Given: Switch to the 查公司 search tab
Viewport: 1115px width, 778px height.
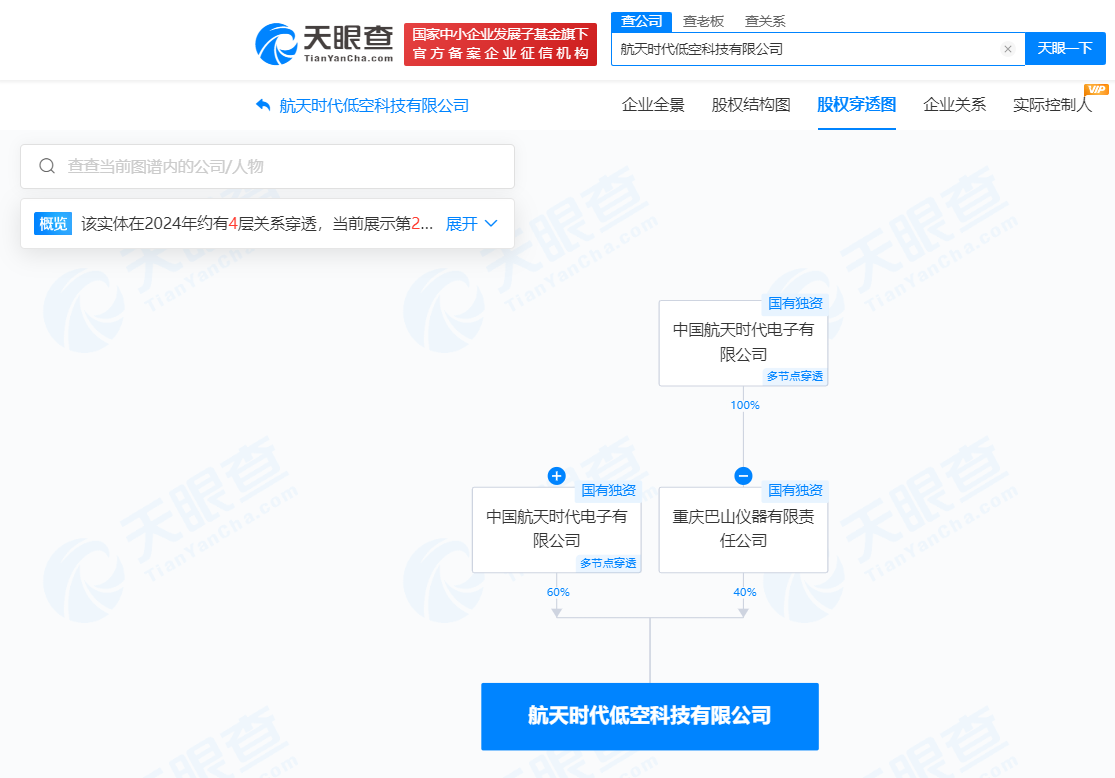Looking at the screenshot, I should [x=641, y=21].
